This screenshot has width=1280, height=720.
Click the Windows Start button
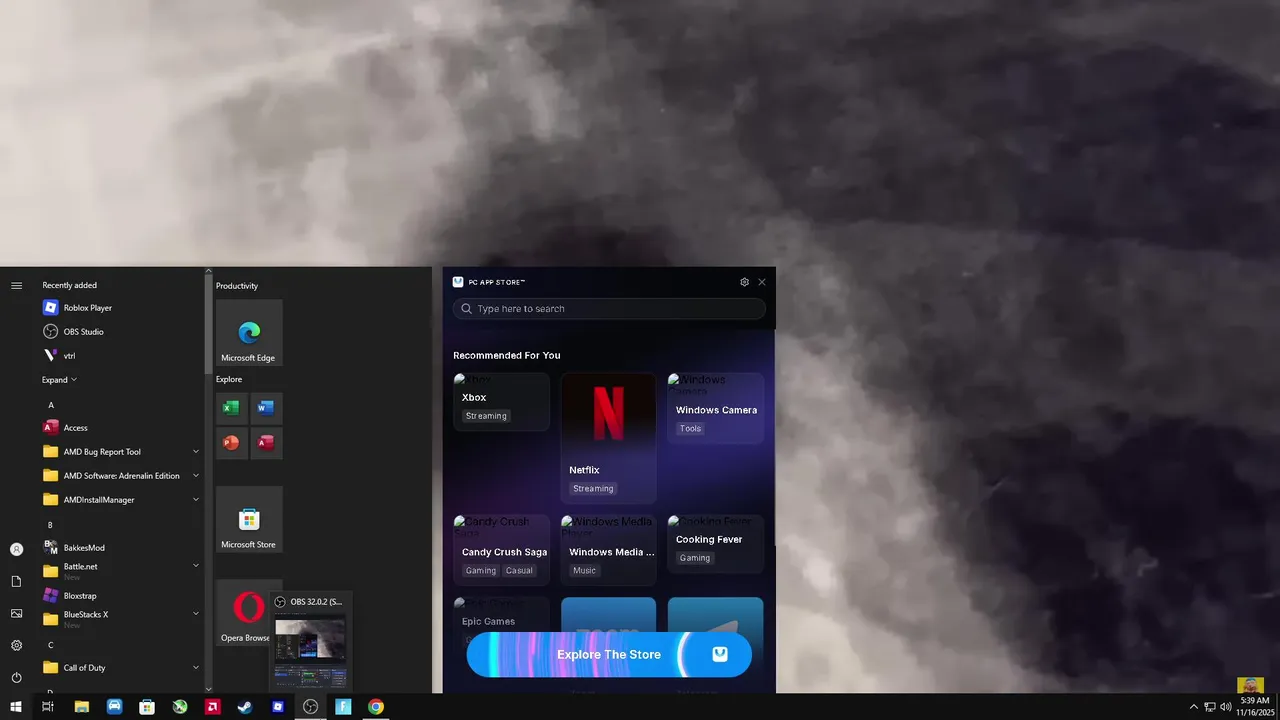pos(16,707)
